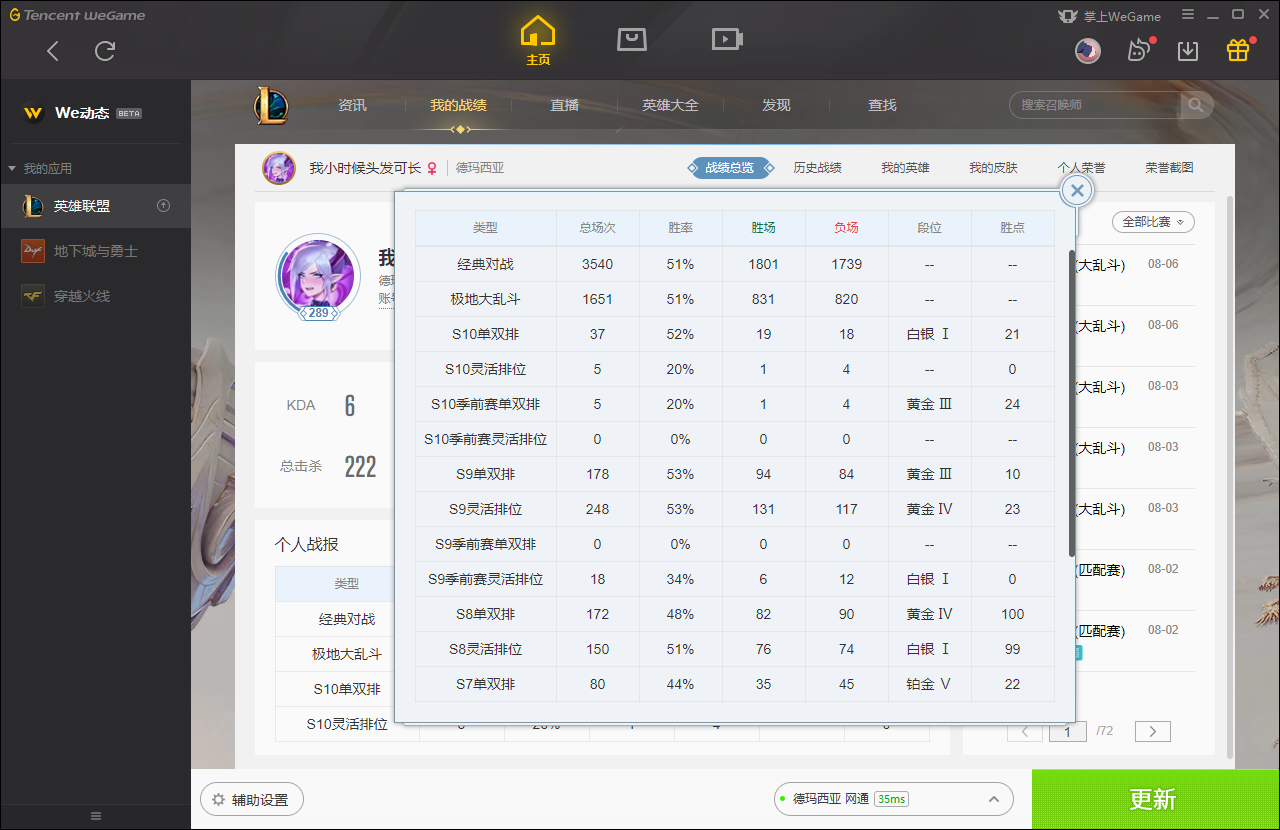Click the 负场 column header in popup
This screenshot has height=830, width=1280.
coord(847,228)
